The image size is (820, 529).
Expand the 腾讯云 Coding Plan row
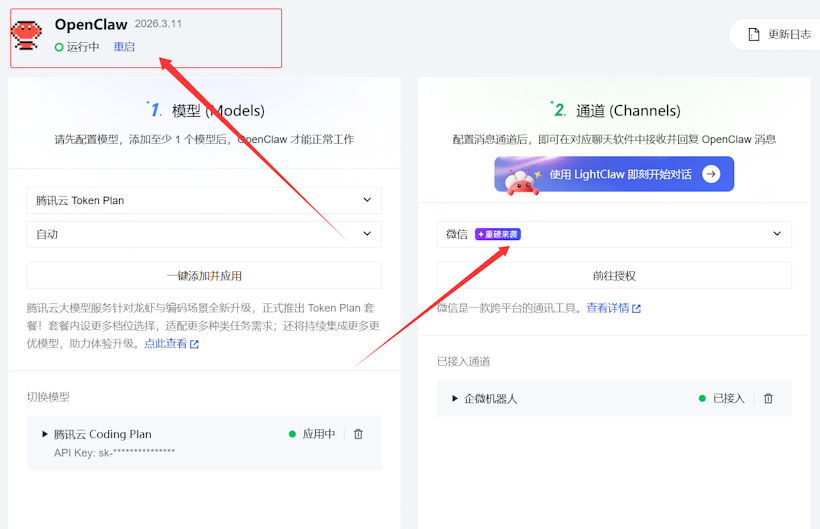45,434
